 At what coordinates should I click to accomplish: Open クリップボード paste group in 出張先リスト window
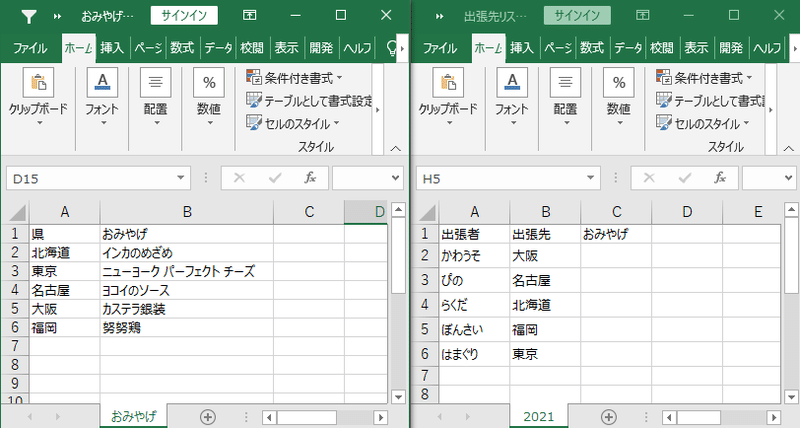click(x=448, y=98)
